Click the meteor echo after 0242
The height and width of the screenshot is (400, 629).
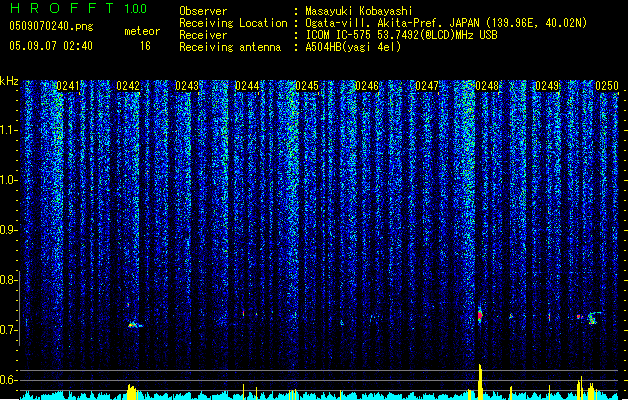(135, 324)
